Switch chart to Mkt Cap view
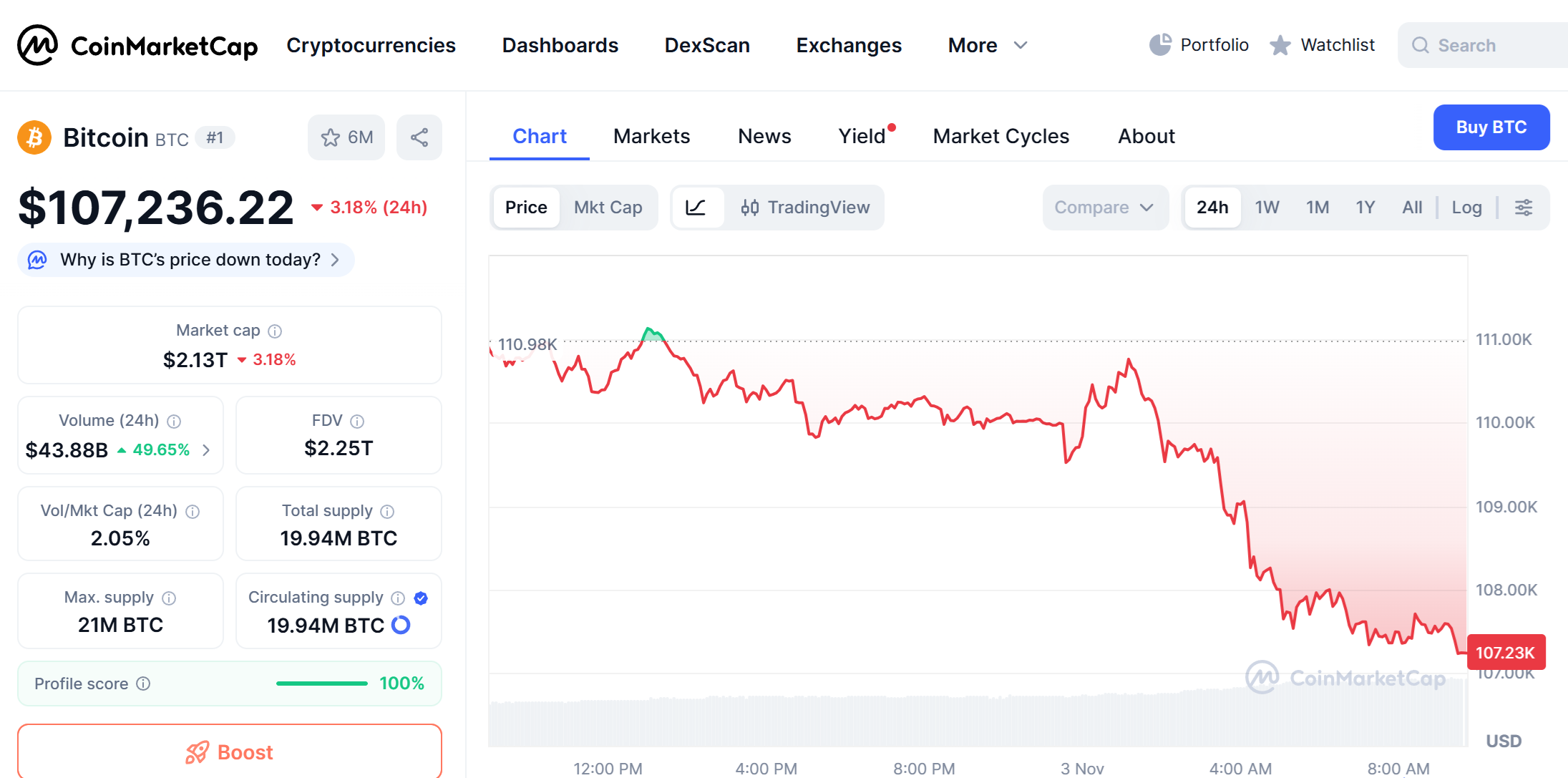The width and height of the screenshot is (1568, 778). click(608, 208)
